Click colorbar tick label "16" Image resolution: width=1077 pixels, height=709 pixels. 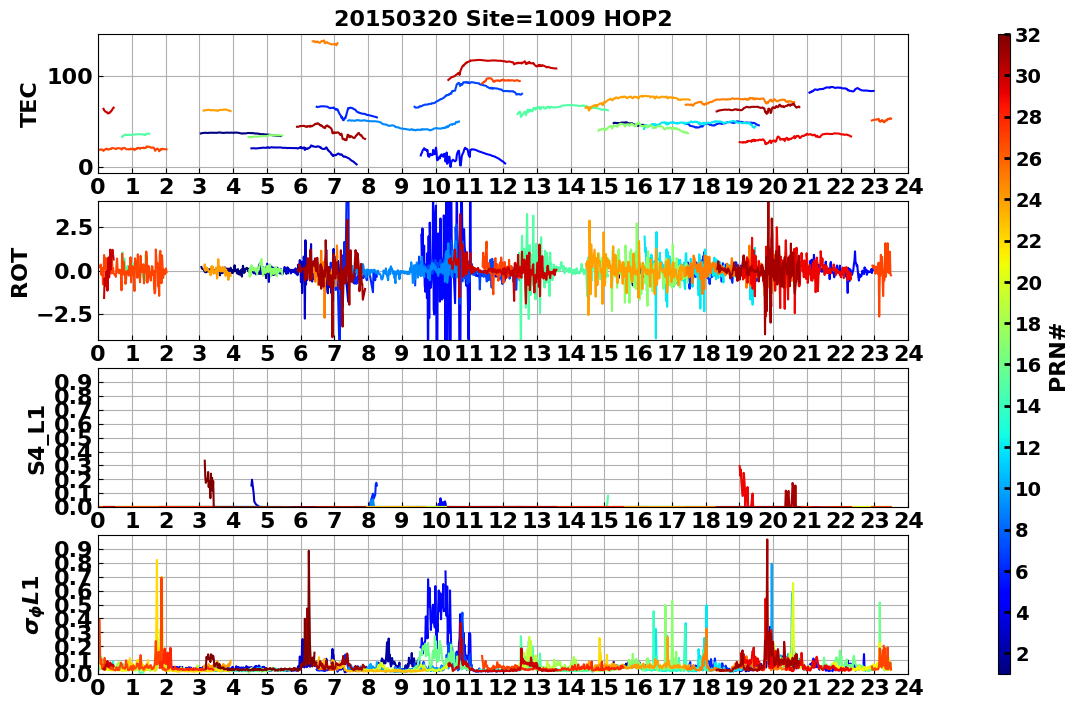(x=1028, y=365)
